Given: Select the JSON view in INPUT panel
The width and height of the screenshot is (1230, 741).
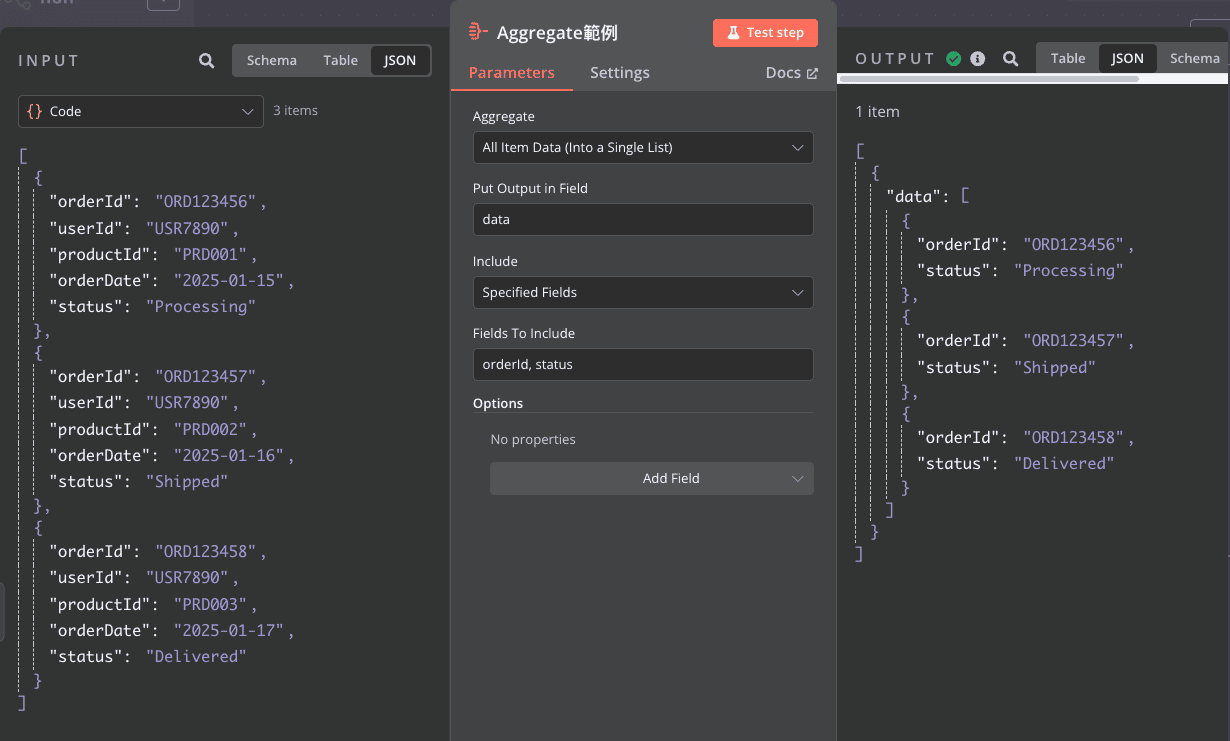Looking at the screenshot, I should pos(400,60).
